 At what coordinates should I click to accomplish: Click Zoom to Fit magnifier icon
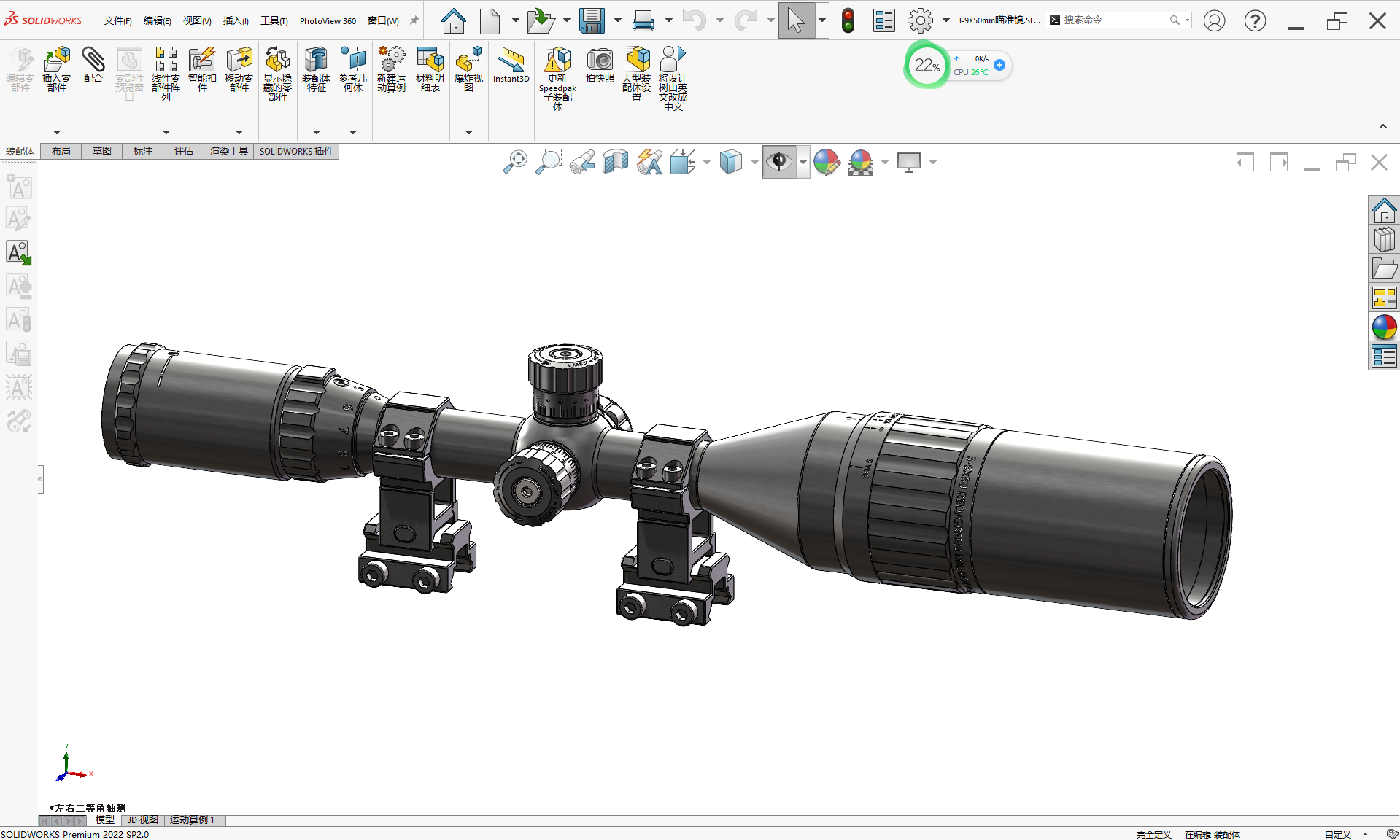point(515,162)
